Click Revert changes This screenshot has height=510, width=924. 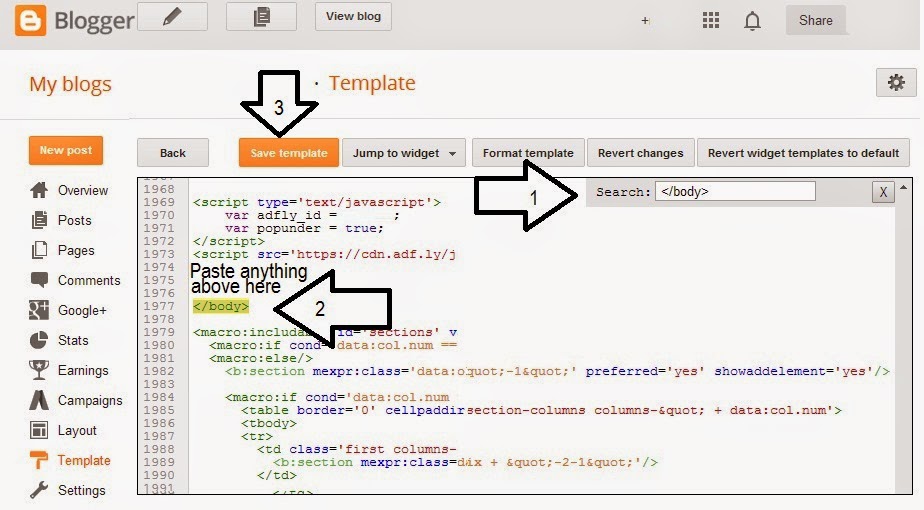(641, 153)
